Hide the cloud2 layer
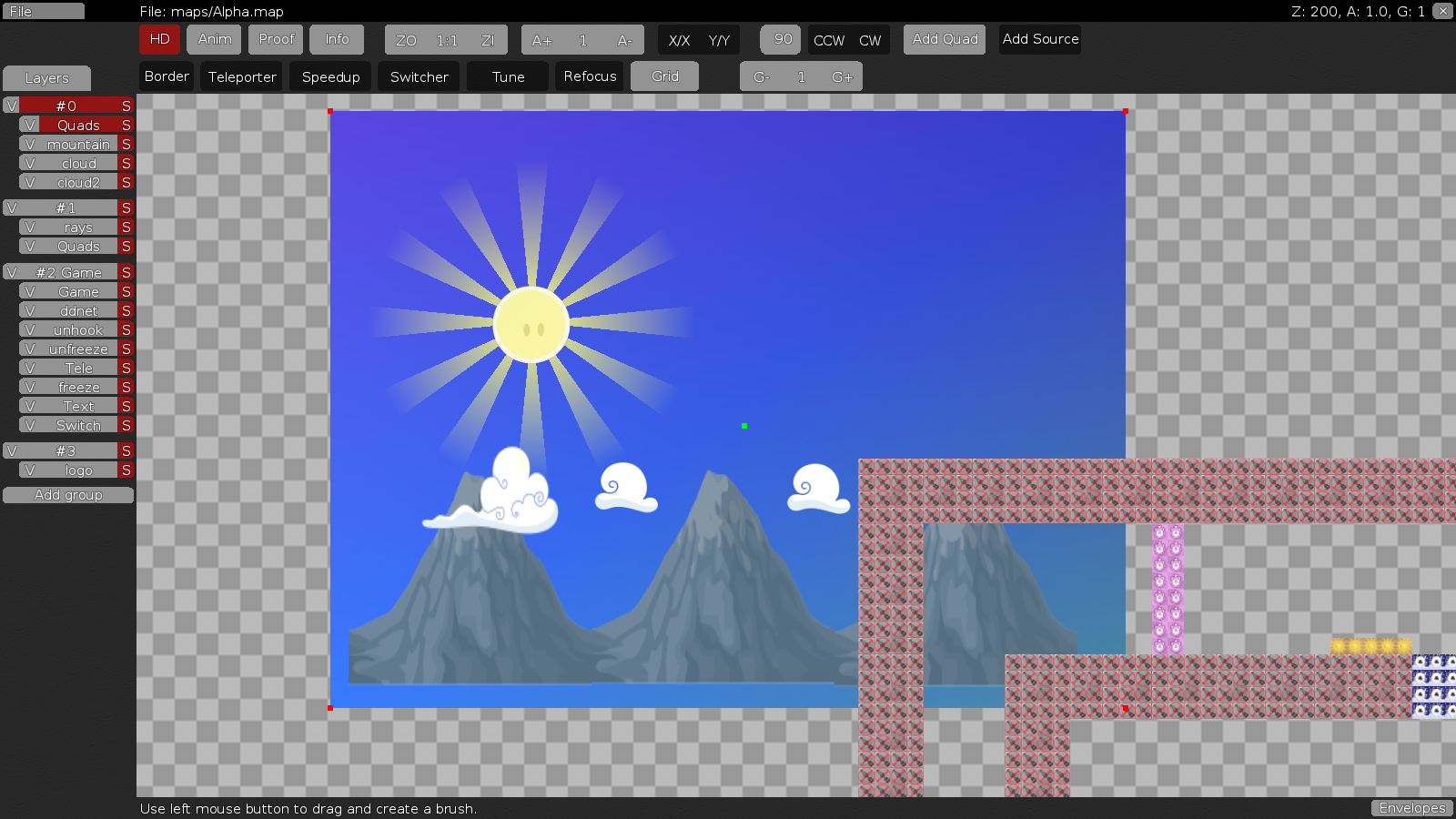The height and width of the screenshot is (819, 1456). [x=31, y=181]
